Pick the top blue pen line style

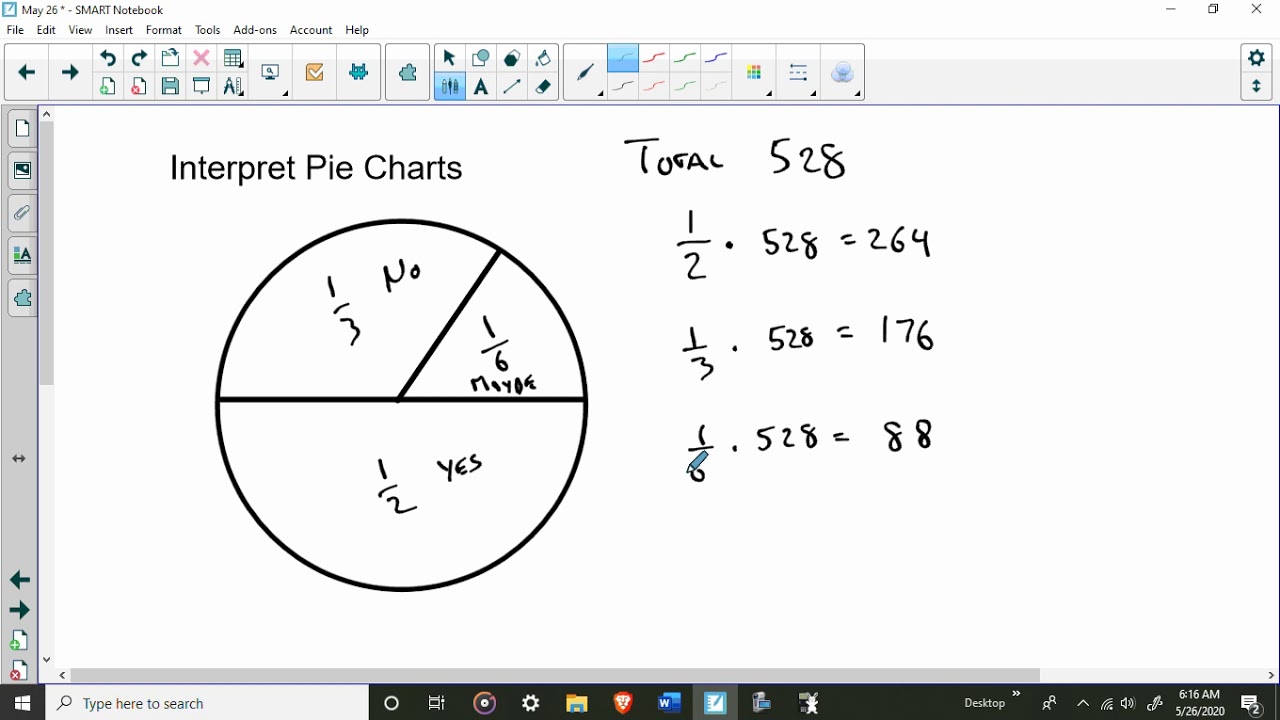(x=716, y=59)
